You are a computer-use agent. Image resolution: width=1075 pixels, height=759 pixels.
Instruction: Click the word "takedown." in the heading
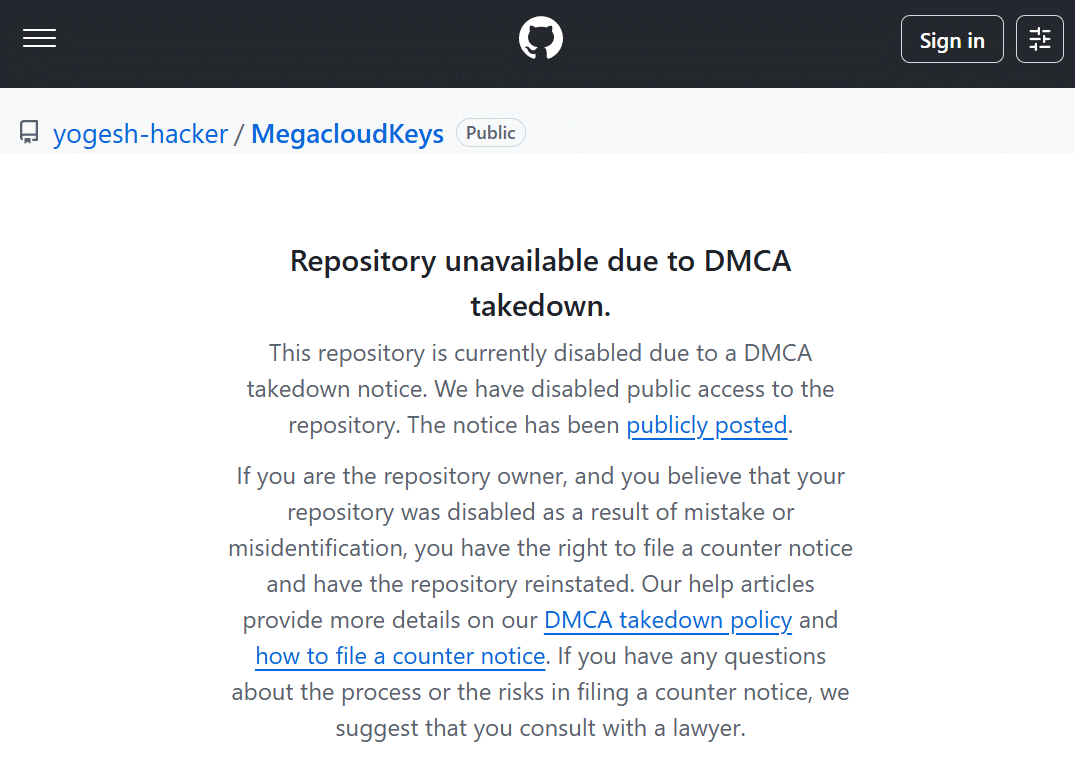point(540,306)
